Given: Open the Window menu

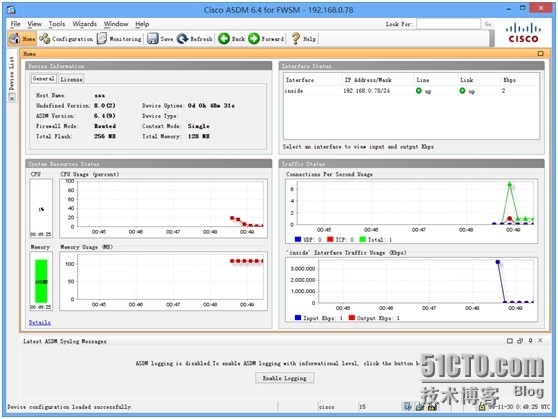Looking at the screenshot, I should [x=116, y=24].
